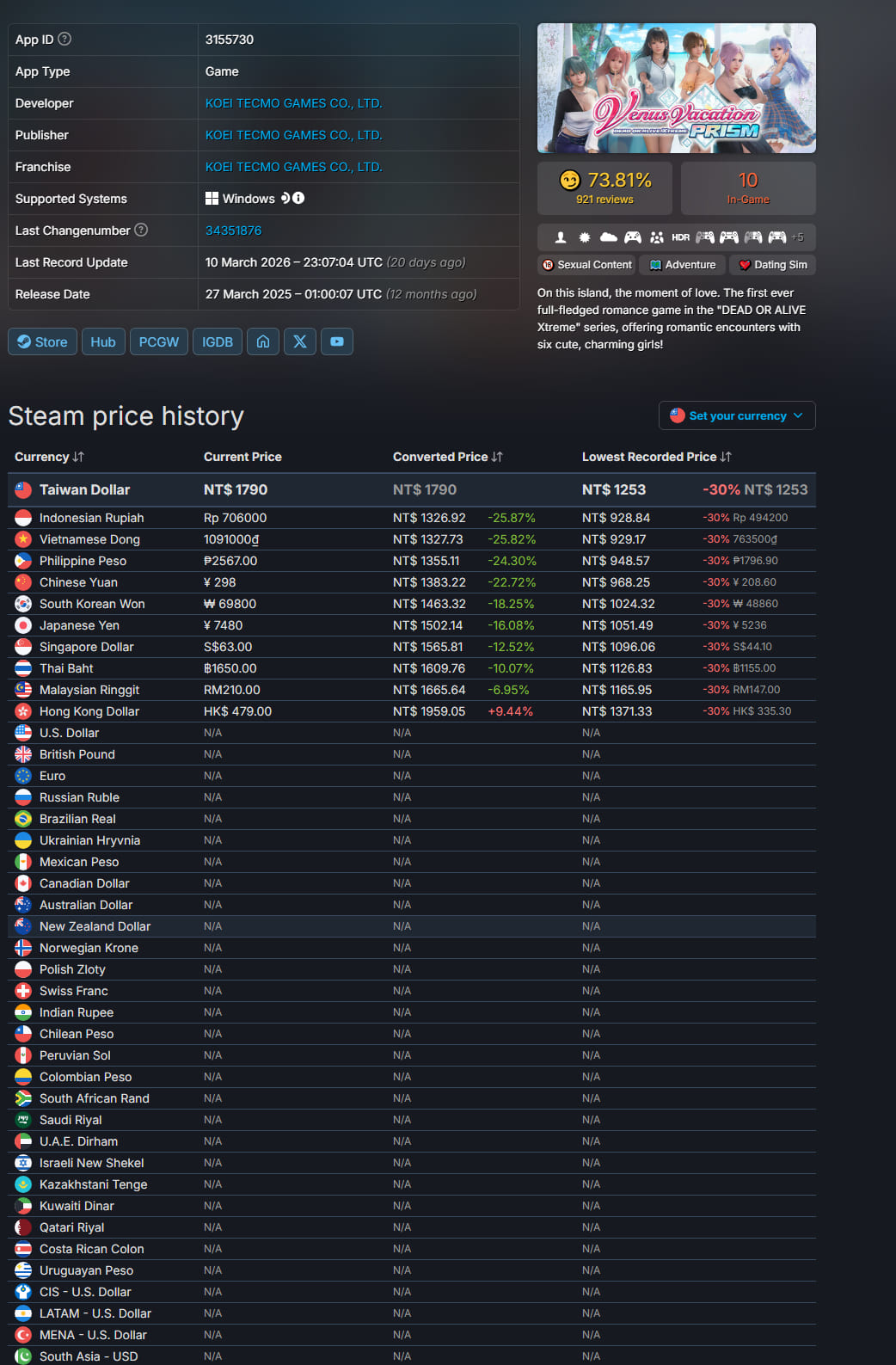Click the Brazilian Real flag icon
This screenshot has height=1365, width=896.
coord(23,819)
